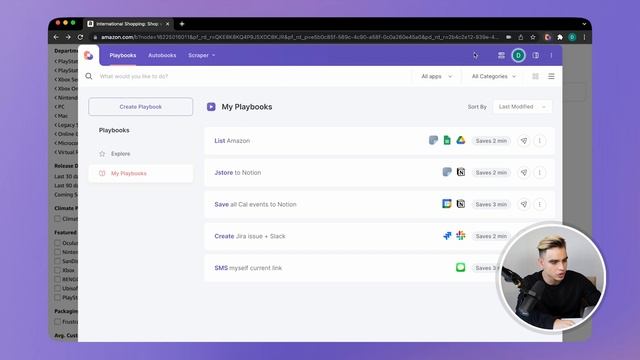
Task: Open the Chrome three-dot menu
Action: tap(584, 37)
